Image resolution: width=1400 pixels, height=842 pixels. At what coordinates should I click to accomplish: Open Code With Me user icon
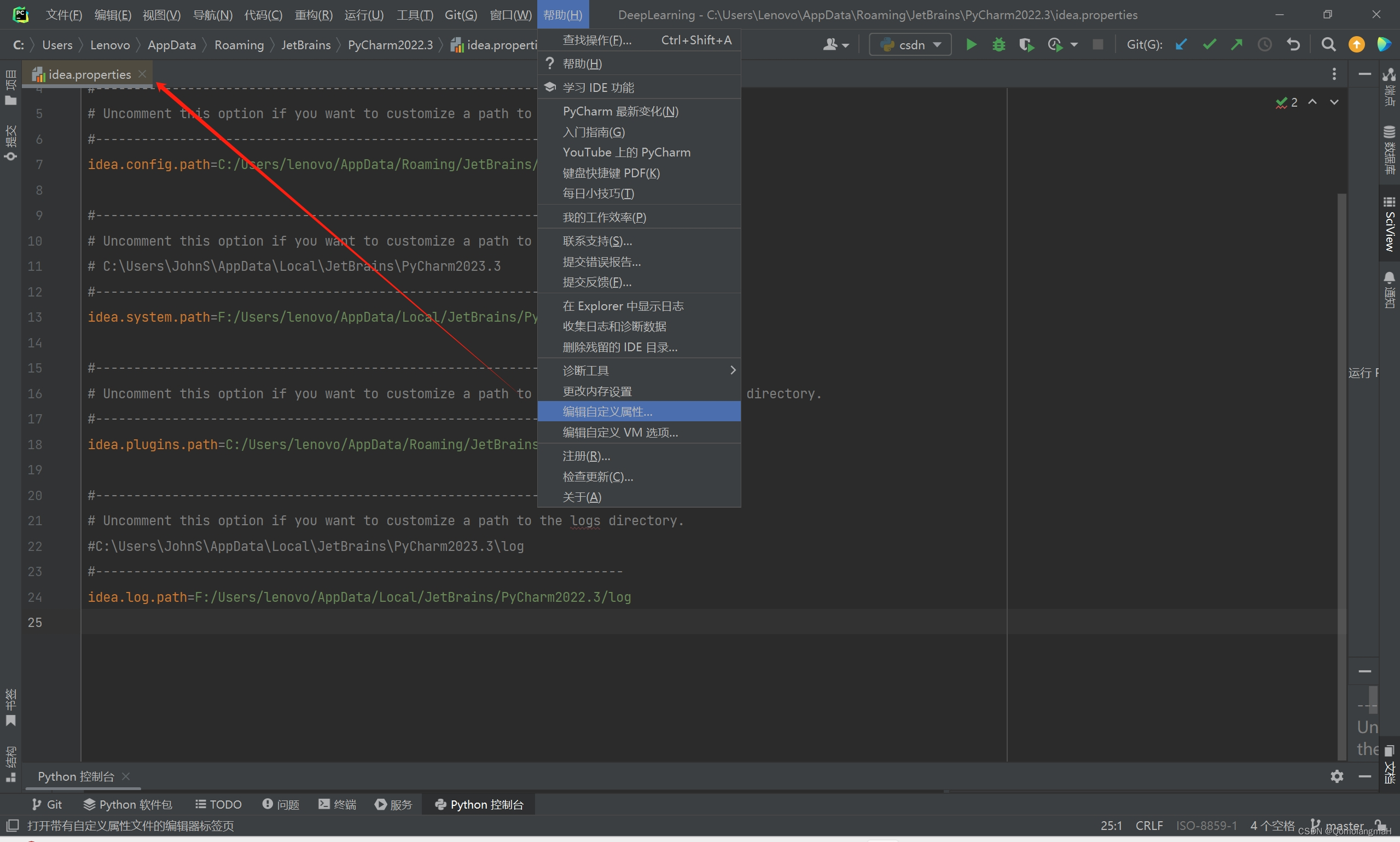[x=830, y=44]
